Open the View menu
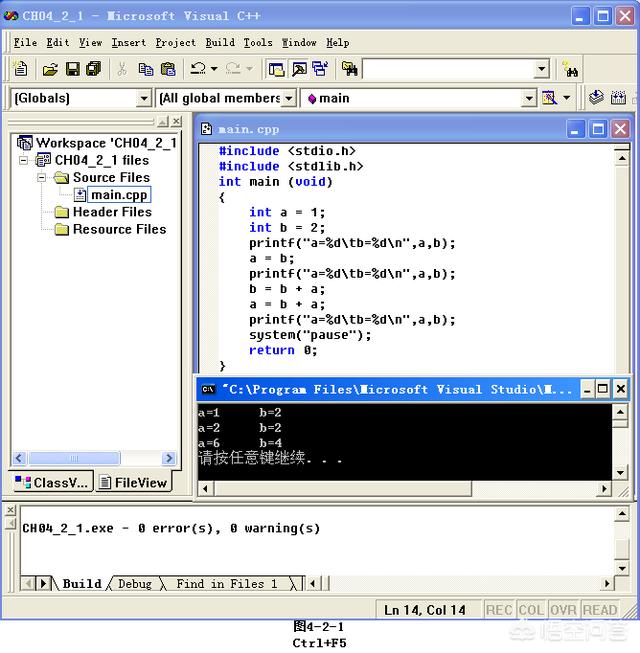This screenshot has width=640, height=653. click(90, 42)
